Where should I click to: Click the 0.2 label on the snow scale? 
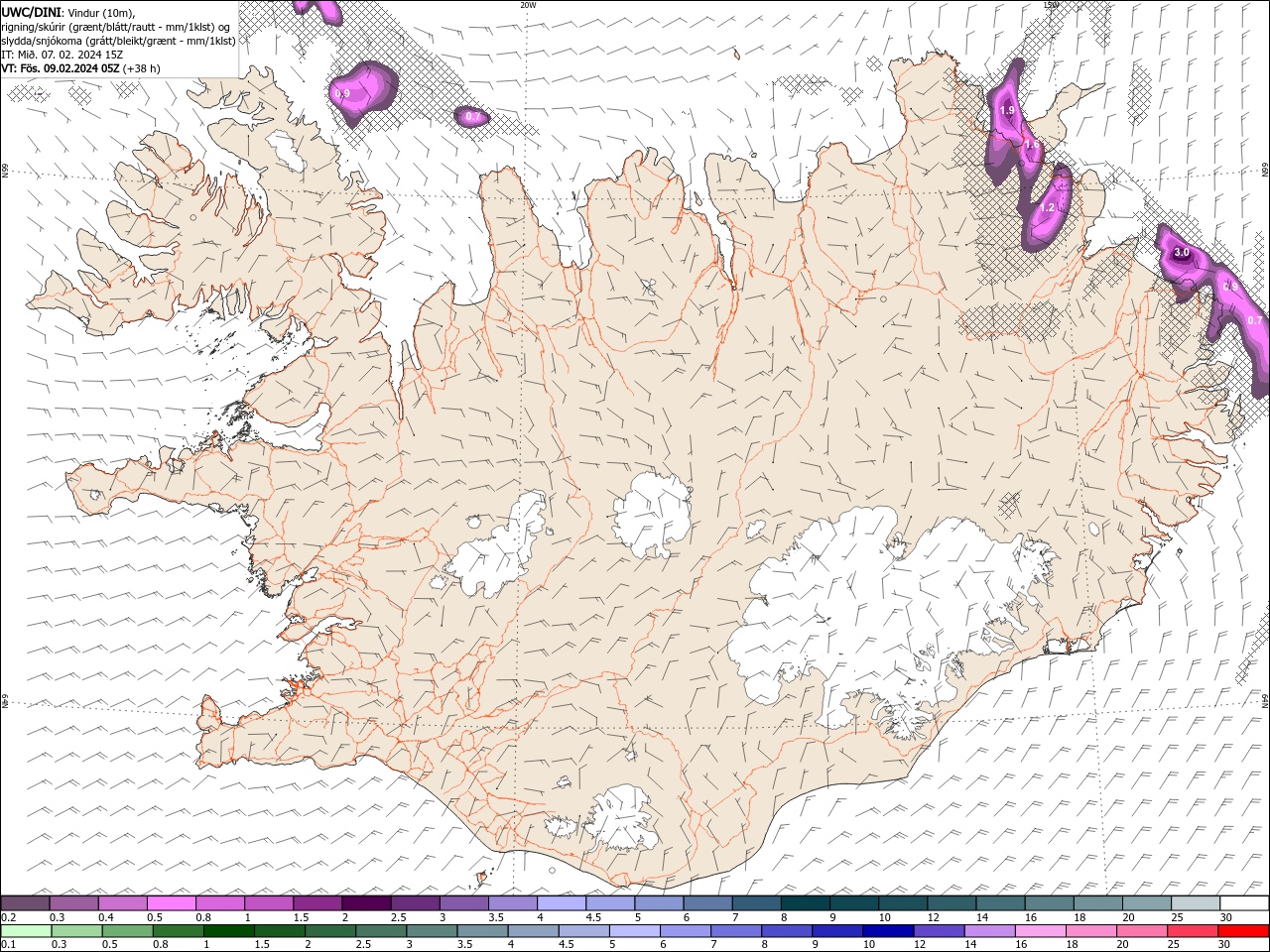8,917
